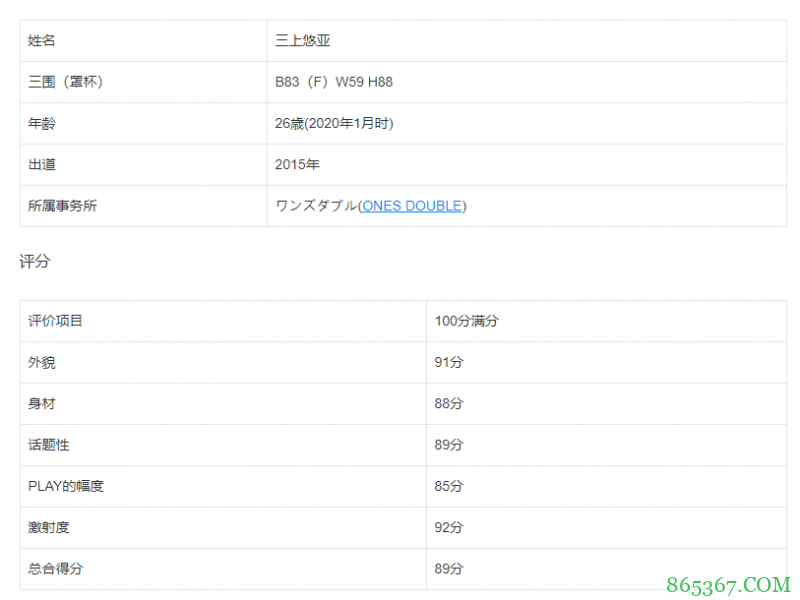The height and width of the screenshot is (600, 800).
Task: Click the 评分 section heading
Action: pyautogui.click(x=34, y=262)
